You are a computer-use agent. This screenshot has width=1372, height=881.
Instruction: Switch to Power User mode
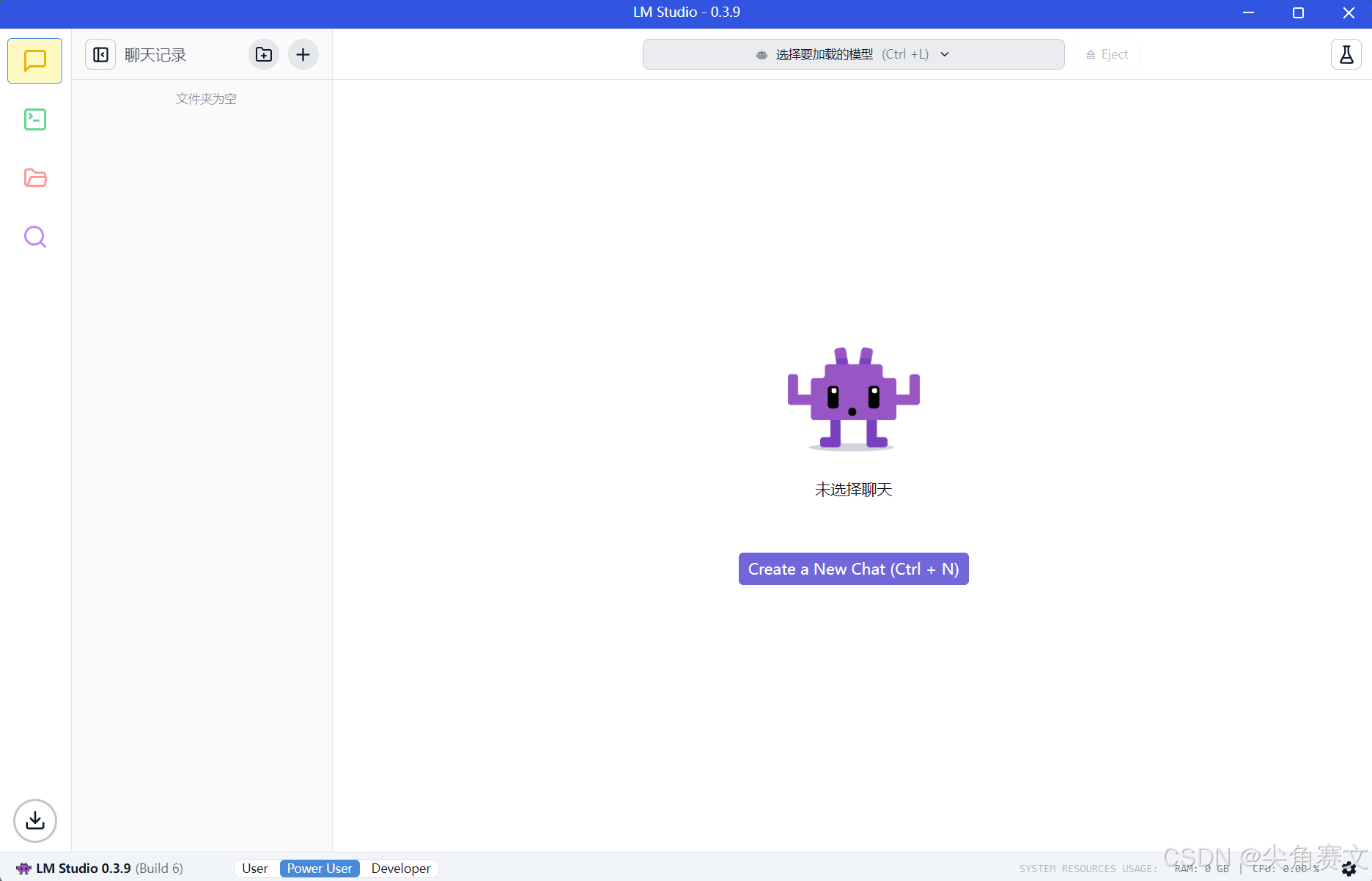320,869
